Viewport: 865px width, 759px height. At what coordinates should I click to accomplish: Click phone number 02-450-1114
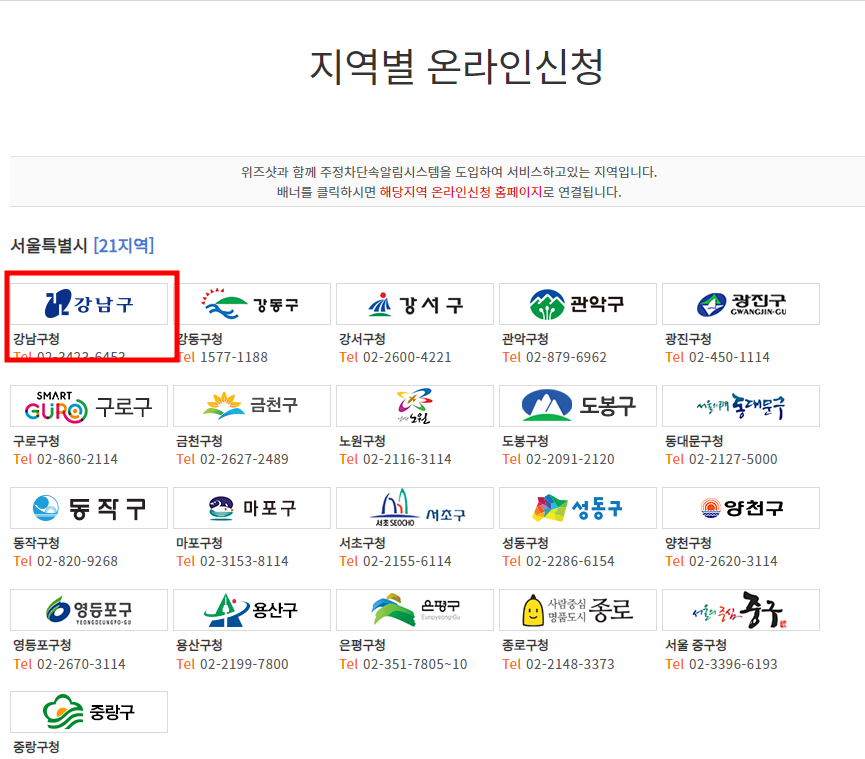729,357
